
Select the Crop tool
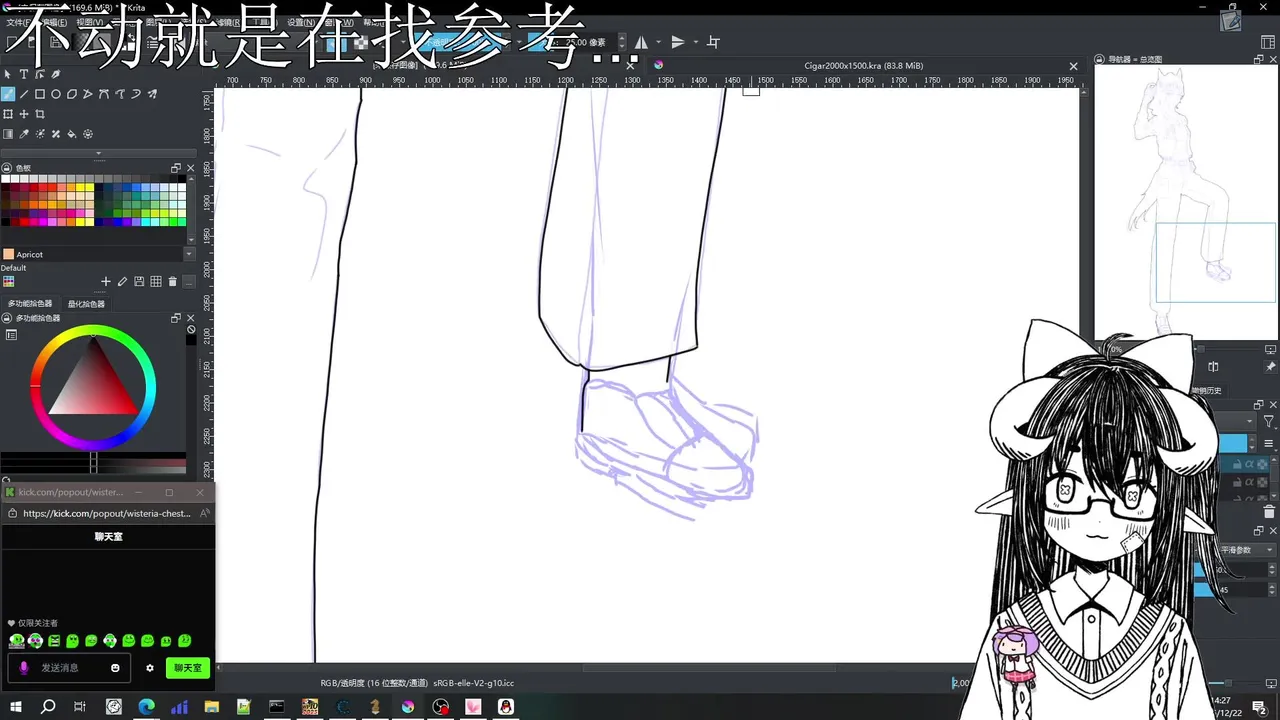(x=40, y=114)
